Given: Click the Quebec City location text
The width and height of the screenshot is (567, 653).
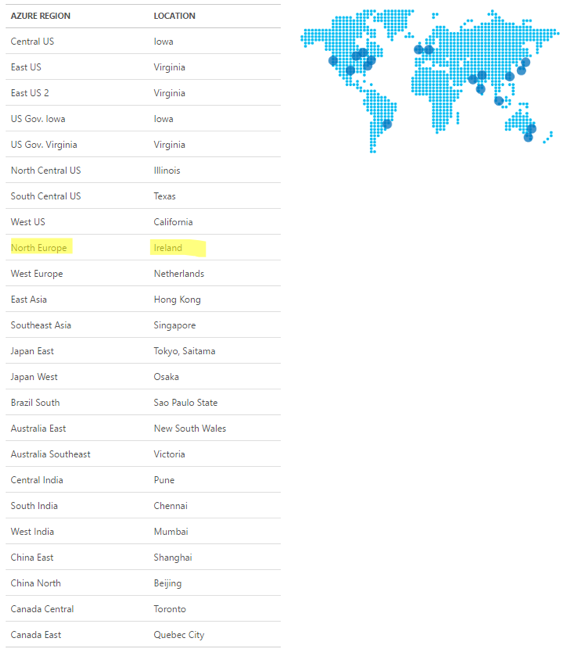Looking at the screenshot, I should click(179, 635).
